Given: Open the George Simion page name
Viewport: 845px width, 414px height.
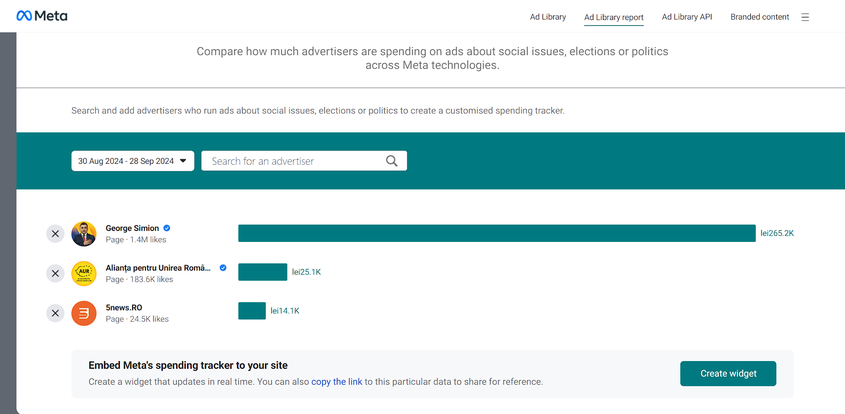Looking at the screenshot, I should 132,228.
